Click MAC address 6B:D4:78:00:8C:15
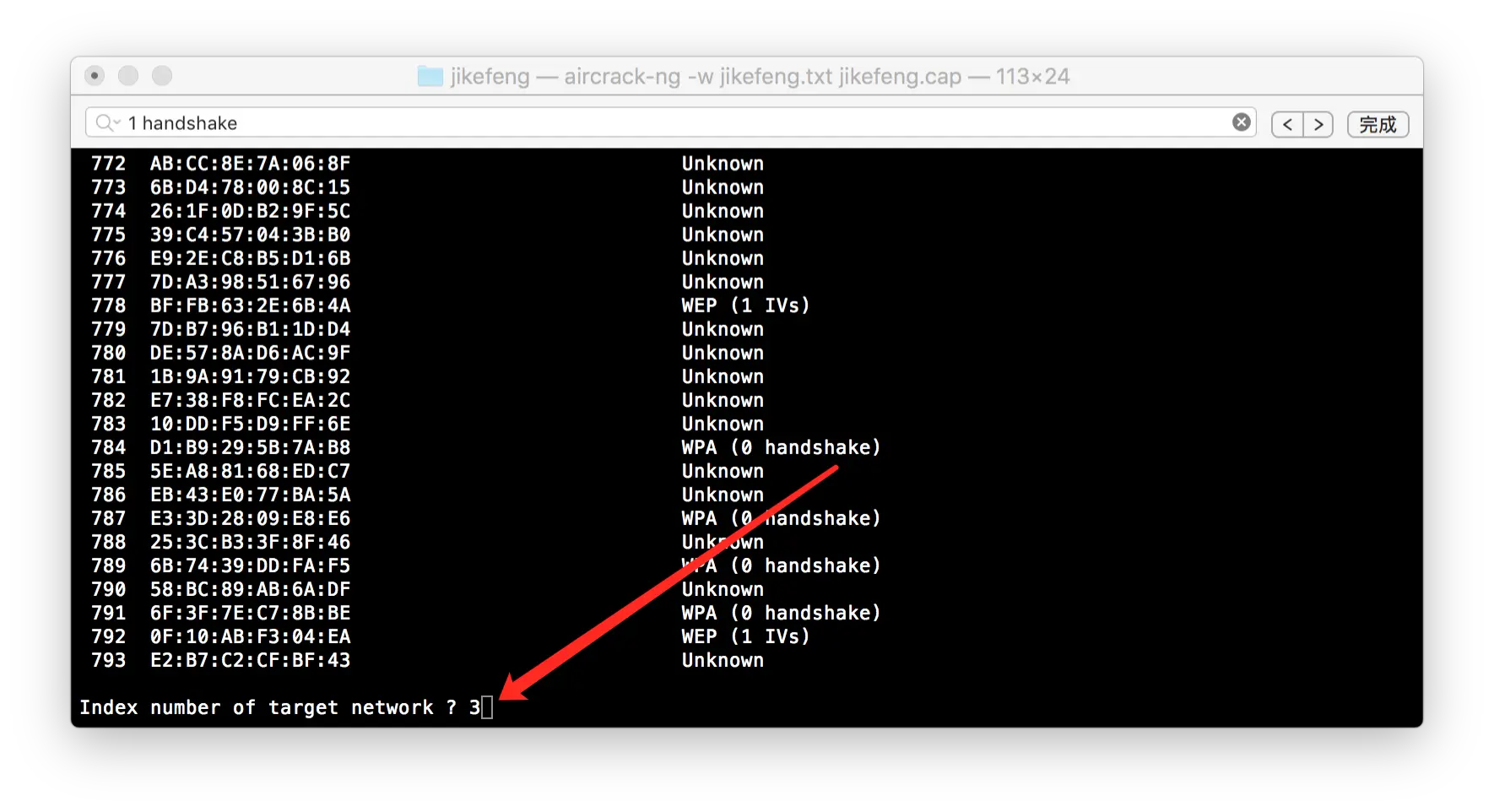The image size is (1494, 812). pos(250,187)
